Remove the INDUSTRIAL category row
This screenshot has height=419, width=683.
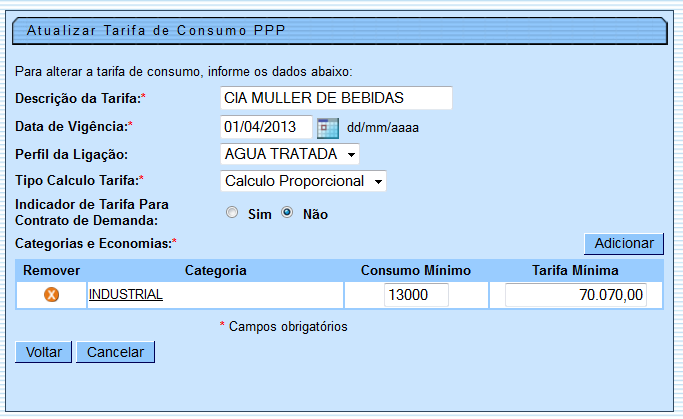[x=52, y=295]
